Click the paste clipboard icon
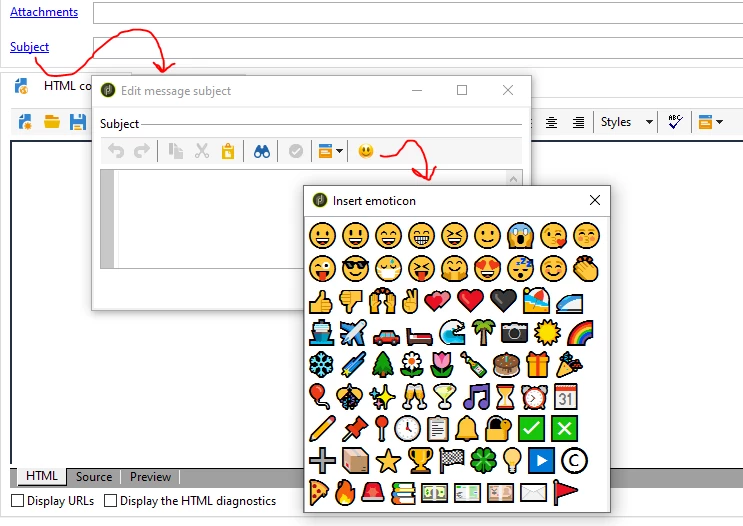 tap(228, 151)
